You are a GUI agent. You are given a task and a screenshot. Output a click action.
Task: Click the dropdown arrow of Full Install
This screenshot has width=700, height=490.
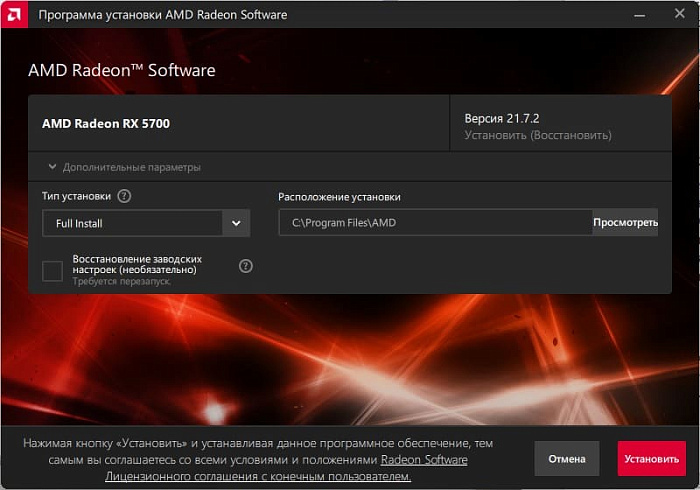coord(236,223)
